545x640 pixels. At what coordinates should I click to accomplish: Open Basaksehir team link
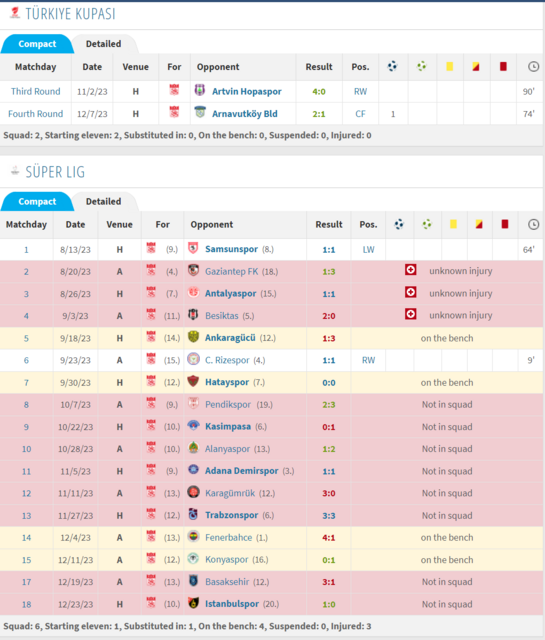tap(227, 582)
